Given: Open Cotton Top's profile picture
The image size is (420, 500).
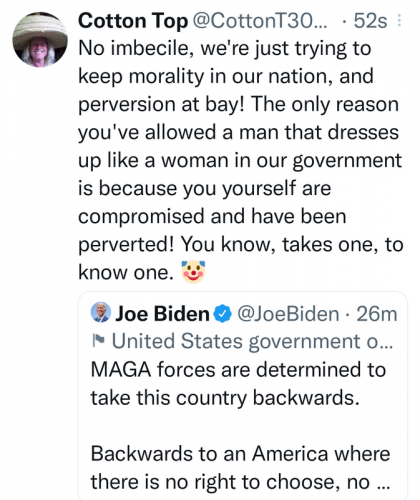Looking at the screenshot, I should tap(40, 40).
